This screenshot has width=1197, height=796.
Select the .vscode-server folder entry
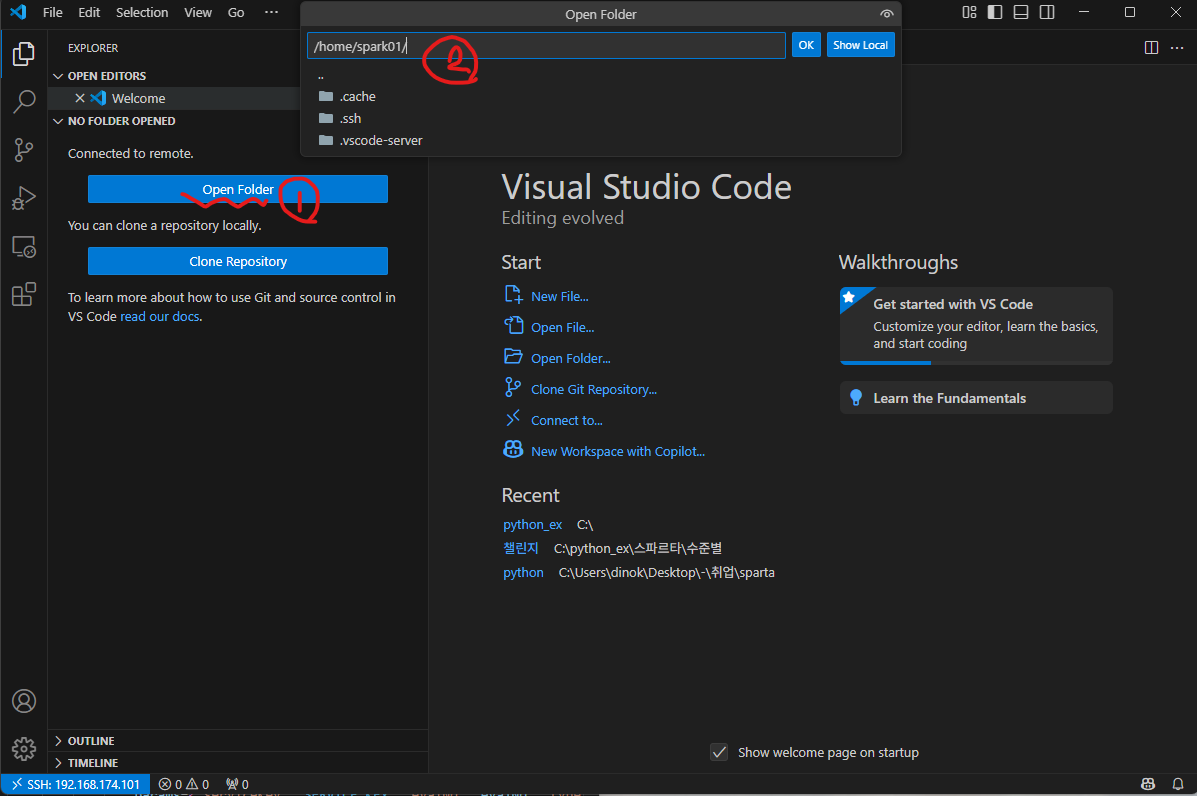click(601, 140)
